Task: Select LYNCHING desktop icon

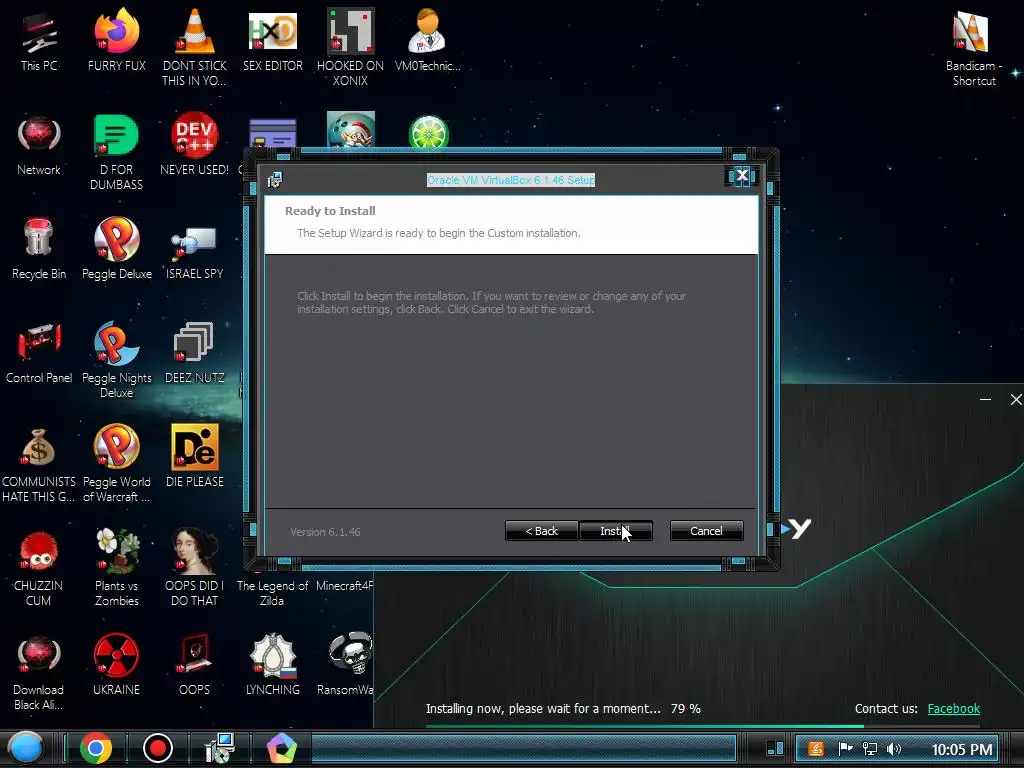Action: click(x=272, y=665)
